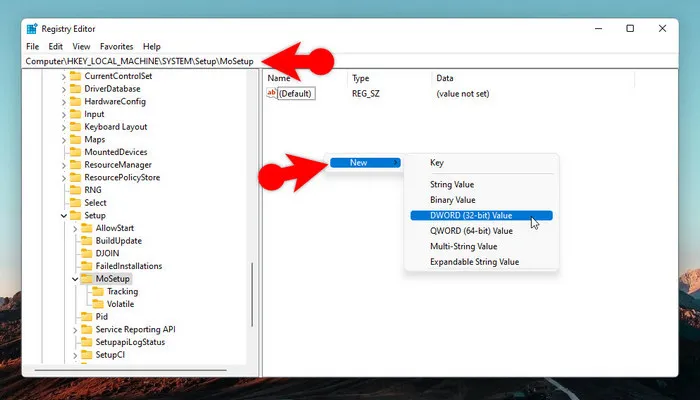
Task: Expand the AllowStart tree node
Action: 77,228
